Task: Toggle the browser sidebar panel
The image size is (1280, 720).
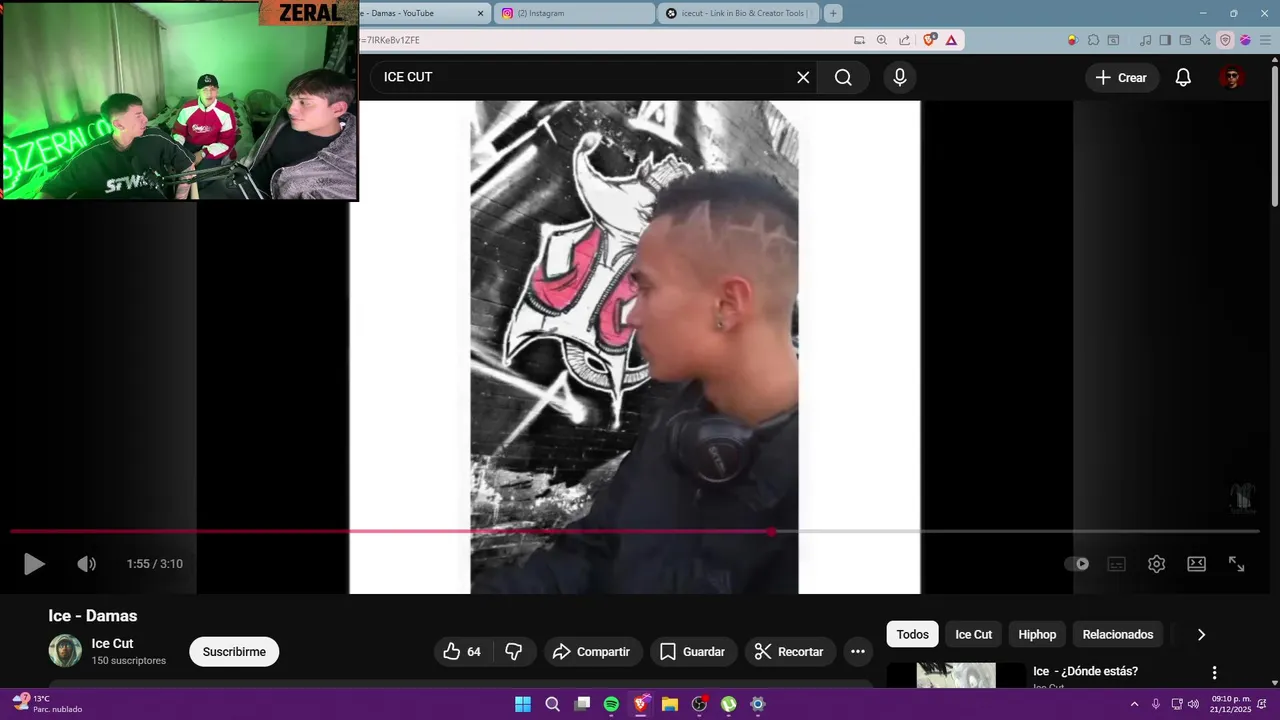Action: [x=1166, y=40]
